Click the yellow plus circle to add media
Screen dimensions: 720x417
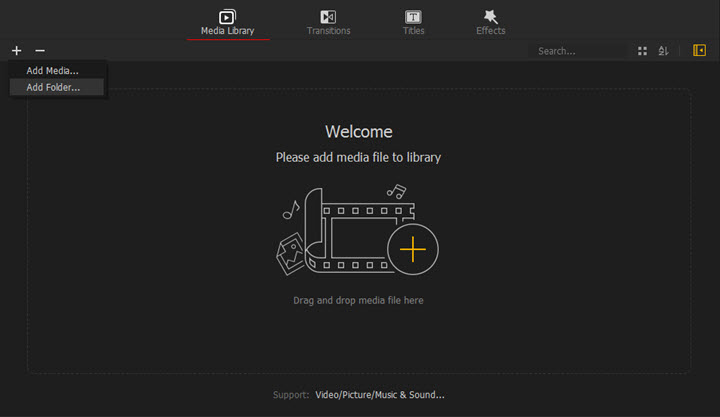[413, 249]
